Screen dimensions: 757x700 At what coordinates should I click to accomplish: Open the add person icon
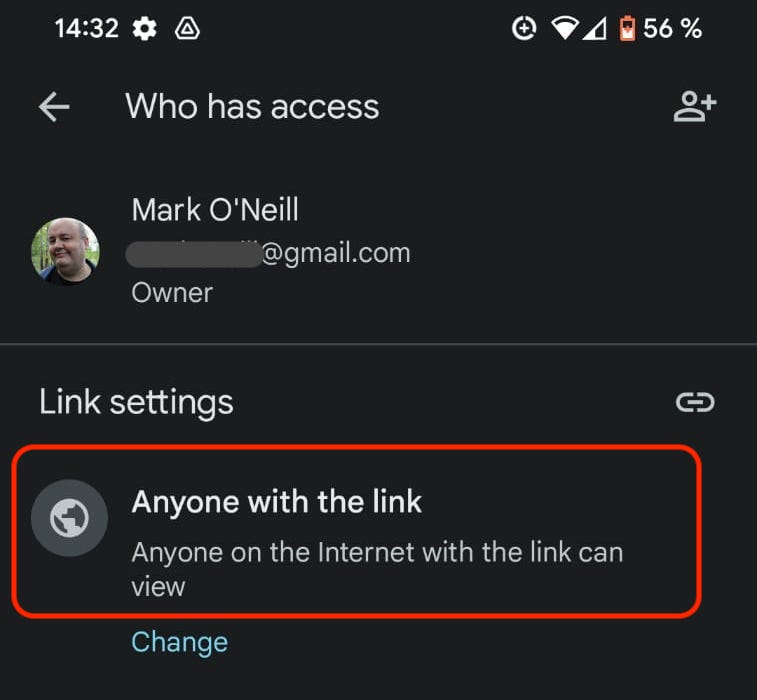coord(695,106)
